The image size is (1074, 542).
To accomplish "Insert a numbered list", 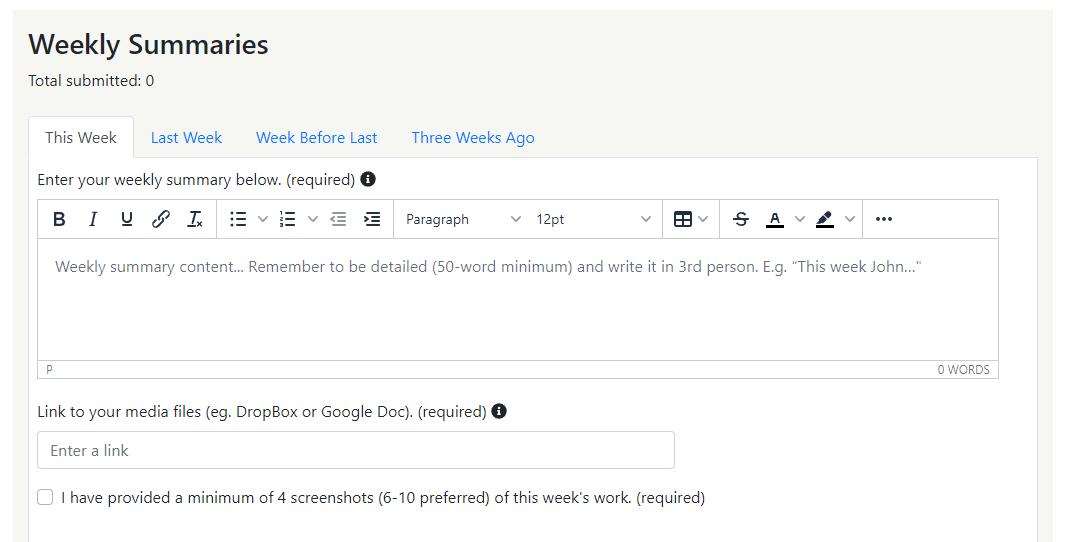I will click(x=288, y=219).
